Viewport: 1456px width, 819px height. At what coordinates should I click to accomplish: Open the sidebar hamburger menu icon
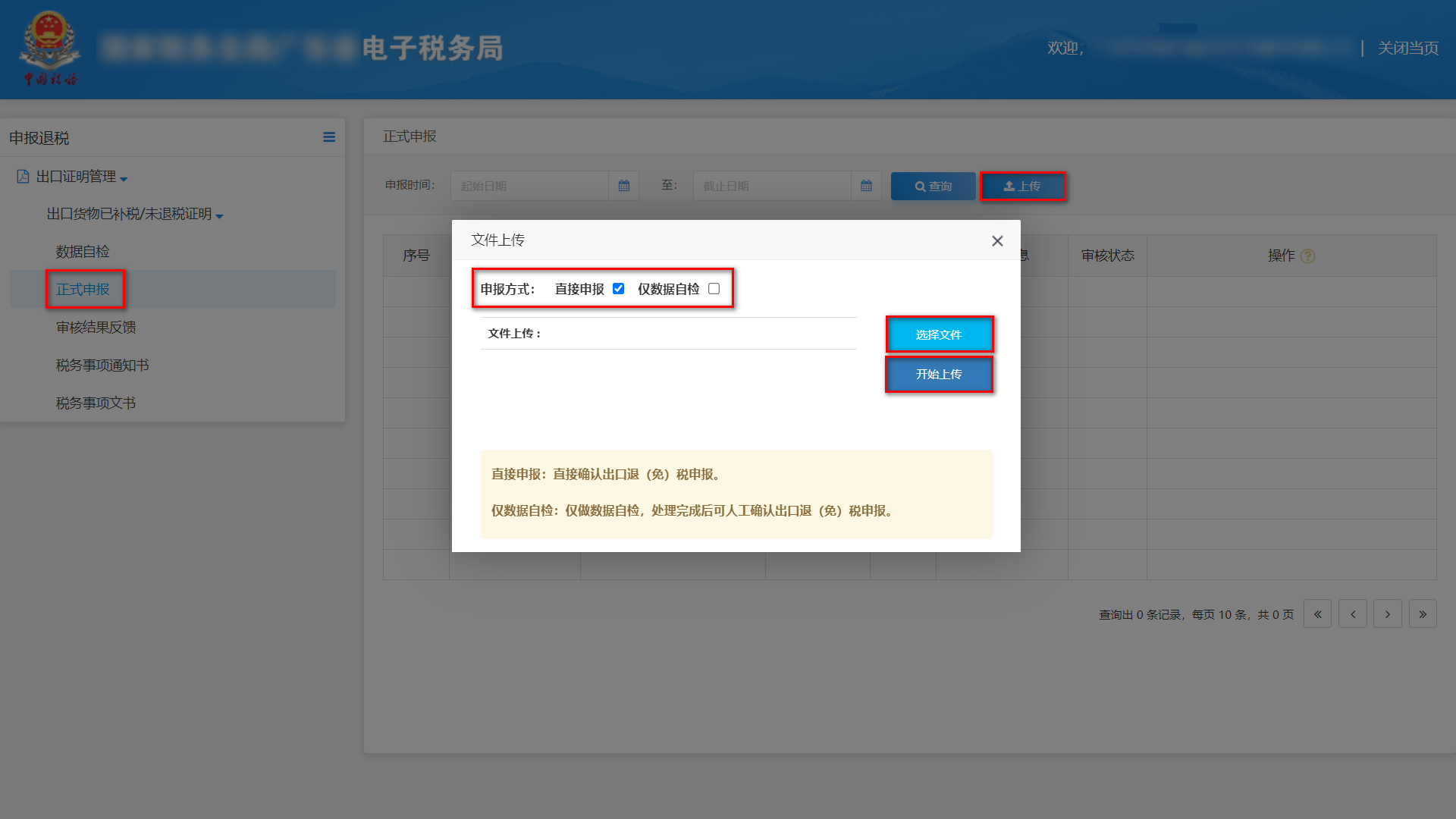pos(329,137)
